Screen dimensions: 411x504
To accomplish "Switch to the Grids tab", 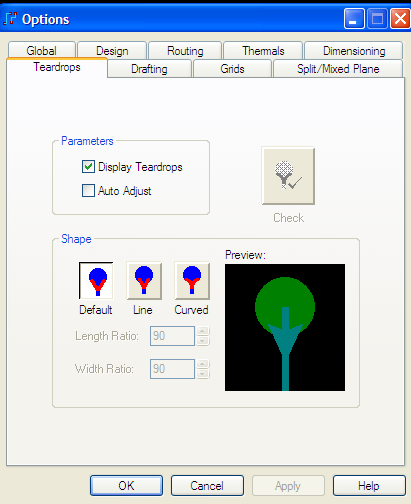I will [x=232, y=69].
